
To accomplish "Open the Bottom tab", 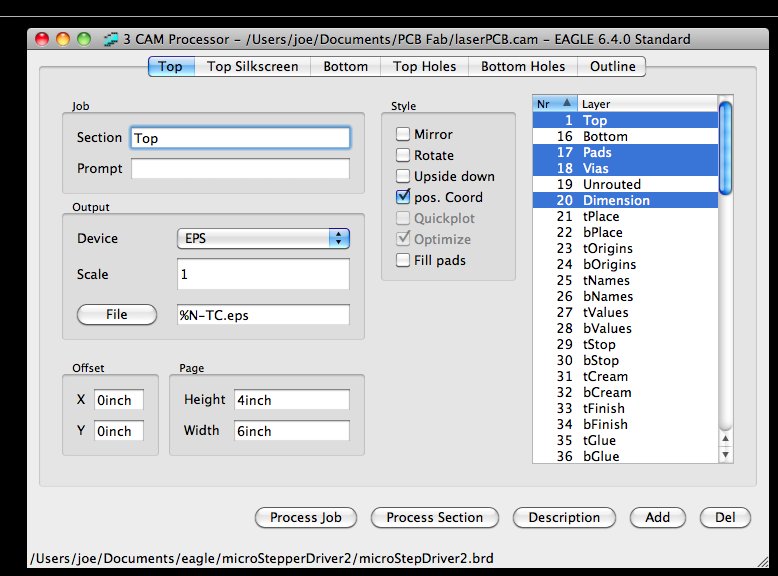I will 346,66.
